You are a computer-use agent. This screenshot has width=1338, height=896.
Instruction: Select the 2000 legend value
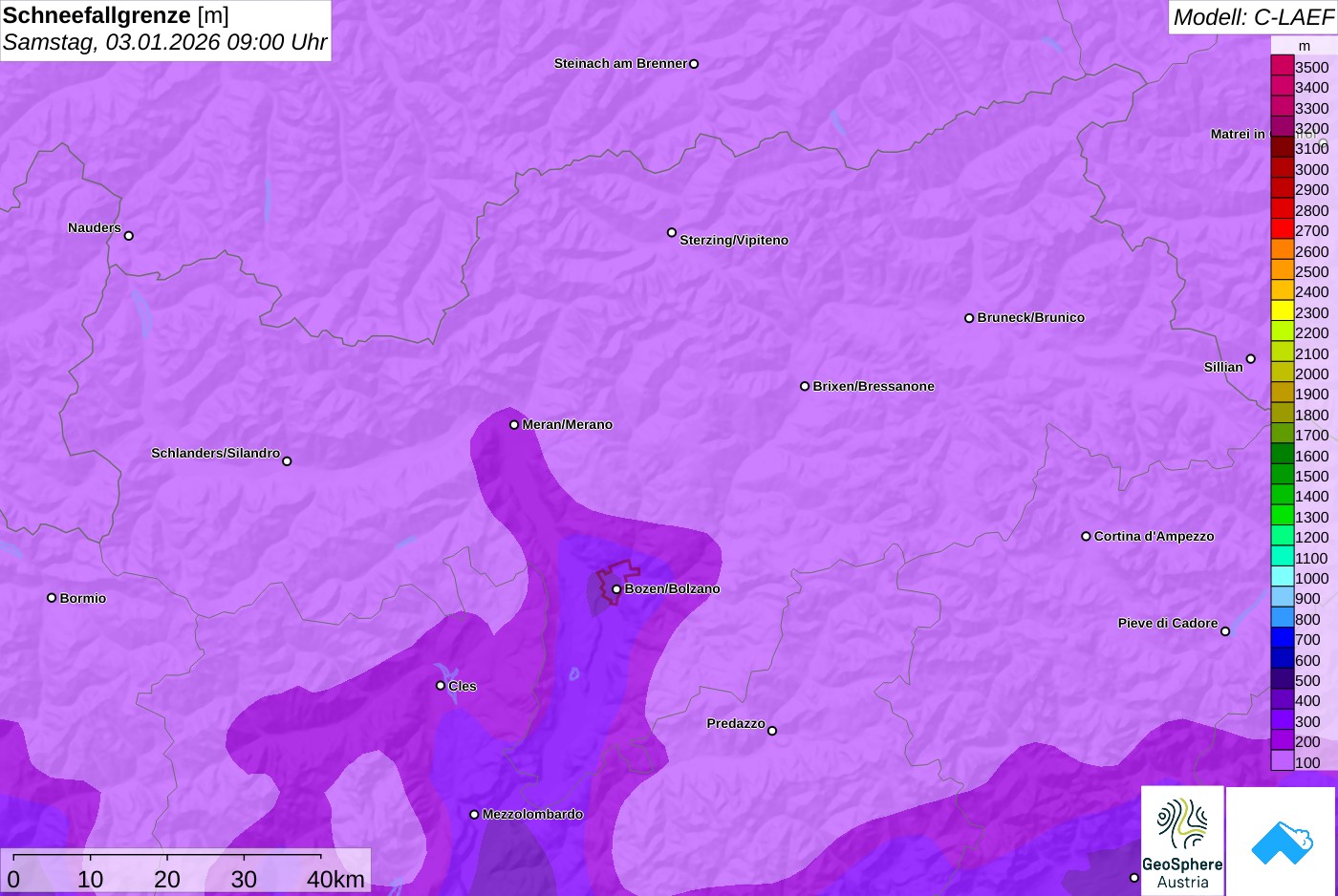point(1312,374)
